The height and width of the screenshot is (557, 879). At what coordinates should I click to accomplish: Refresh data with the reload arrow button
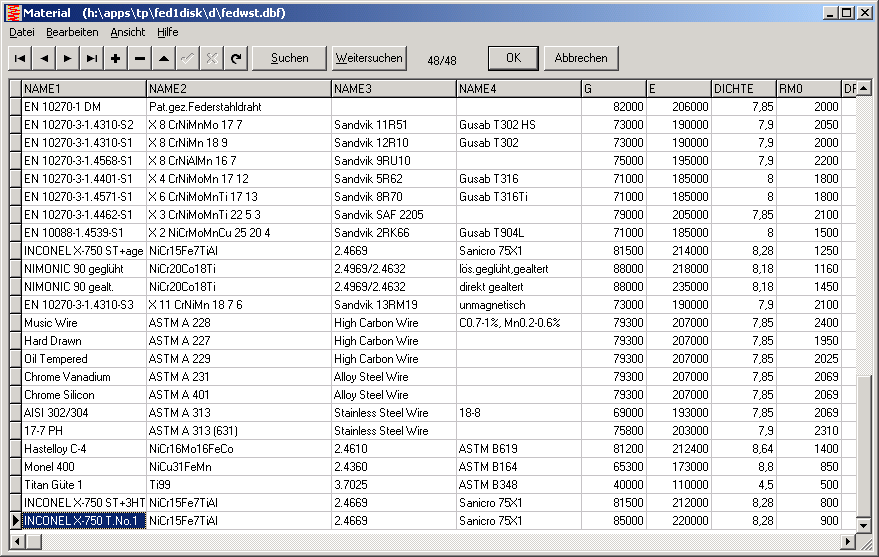pyautogui.click(x=236, y=58)
